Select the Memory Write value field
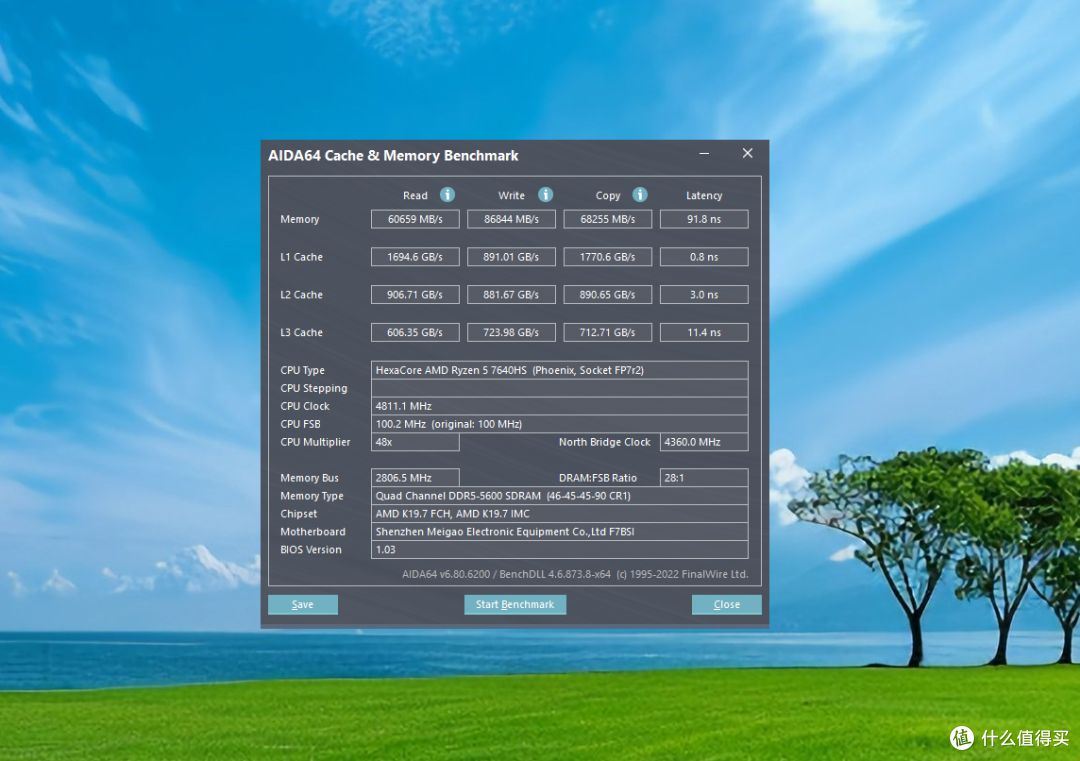Viewport: 1080px width, 761px height. 511,219
